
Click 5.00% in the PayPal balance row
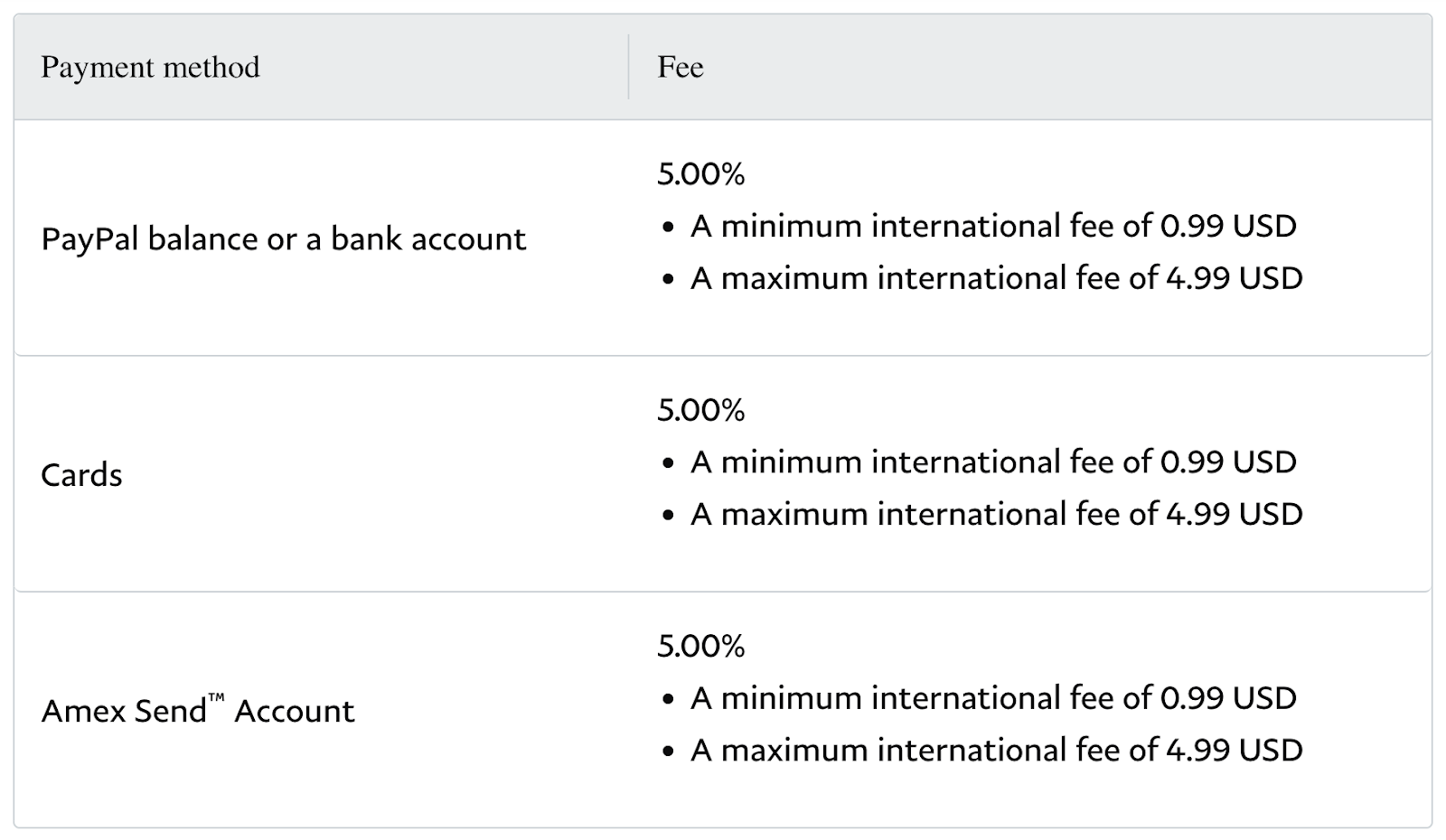pos(701,173)
